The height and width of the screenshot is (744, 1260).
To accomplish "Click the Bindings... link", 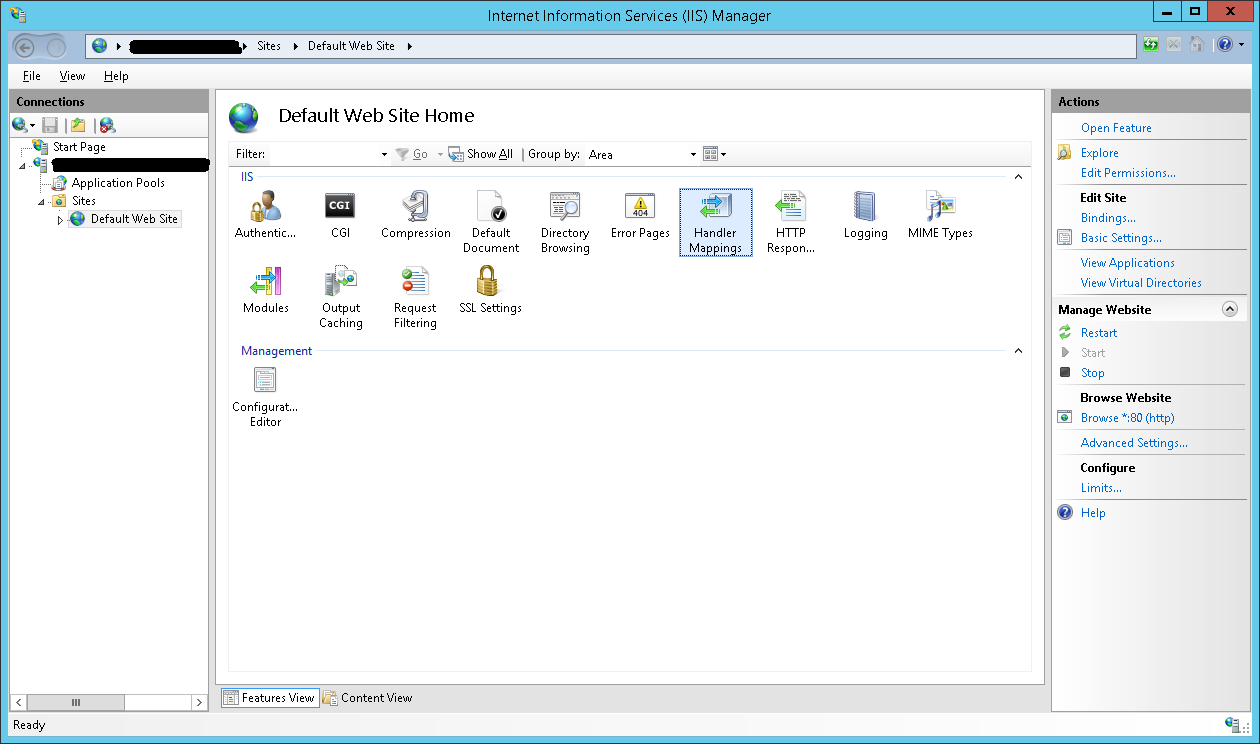I will [x=1108, y=218].
